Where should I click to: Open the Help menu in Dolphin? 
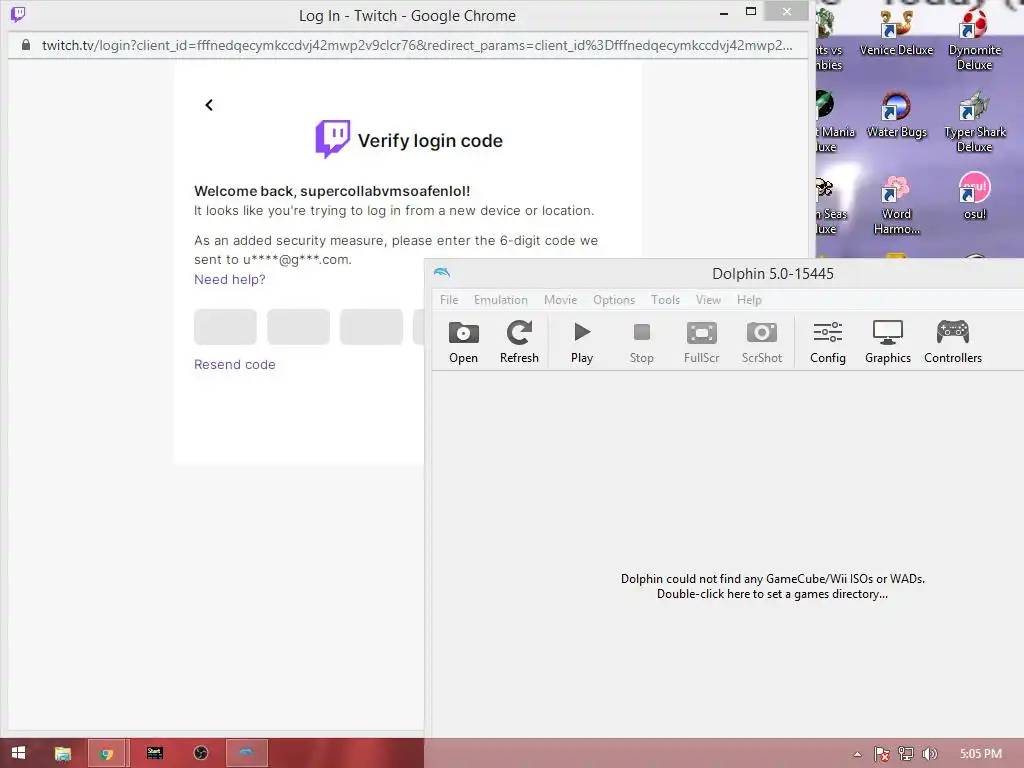coord(749,300)
